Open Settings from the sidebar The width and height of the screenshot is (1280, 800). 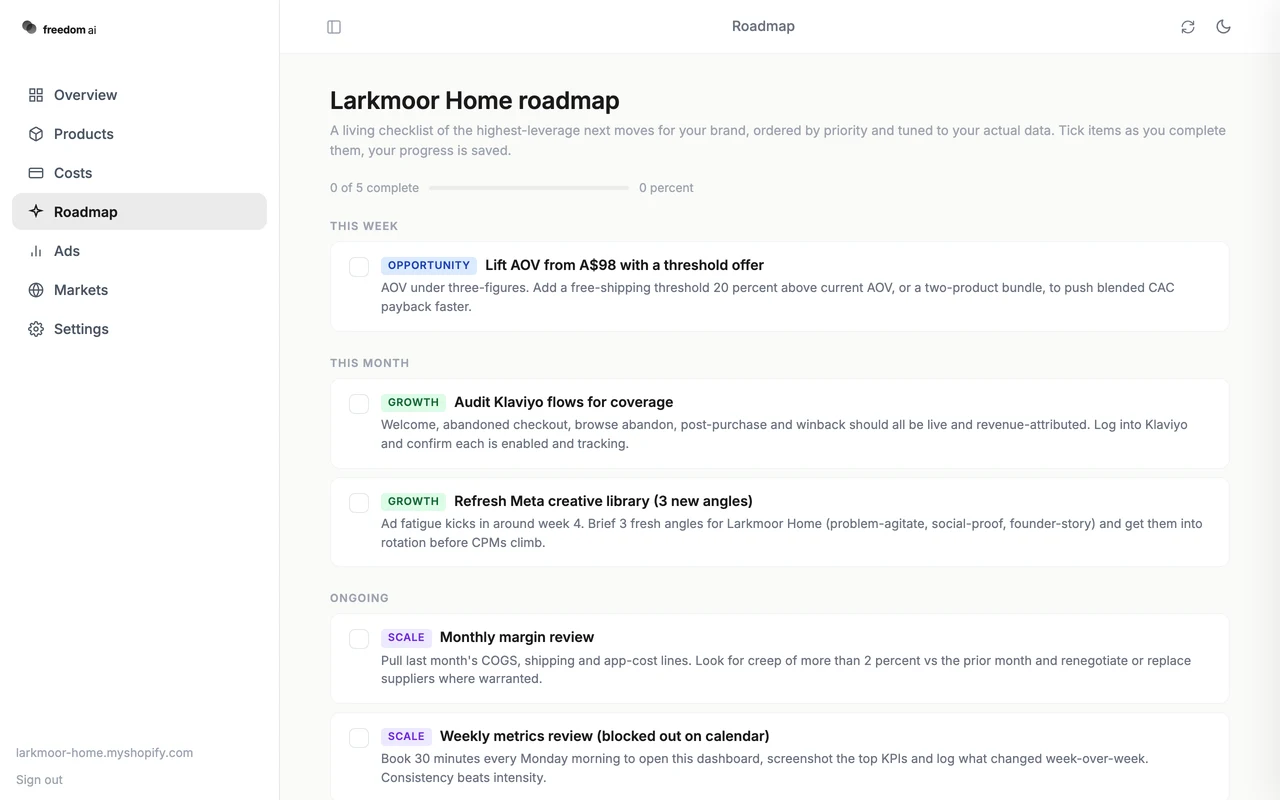139,329
